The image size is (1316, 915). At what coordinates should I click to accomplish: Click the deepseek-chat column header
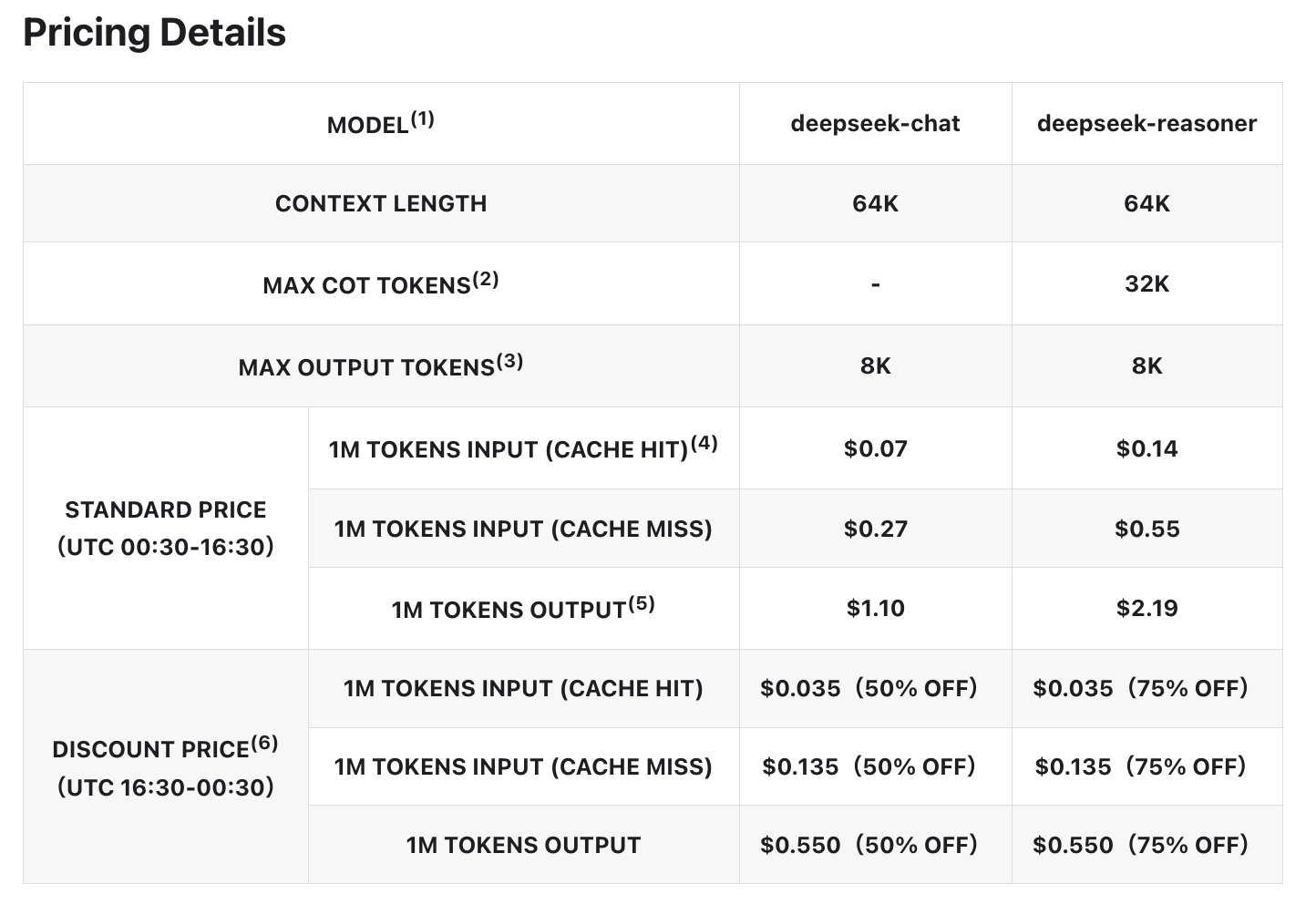click(x=875, y=123)
